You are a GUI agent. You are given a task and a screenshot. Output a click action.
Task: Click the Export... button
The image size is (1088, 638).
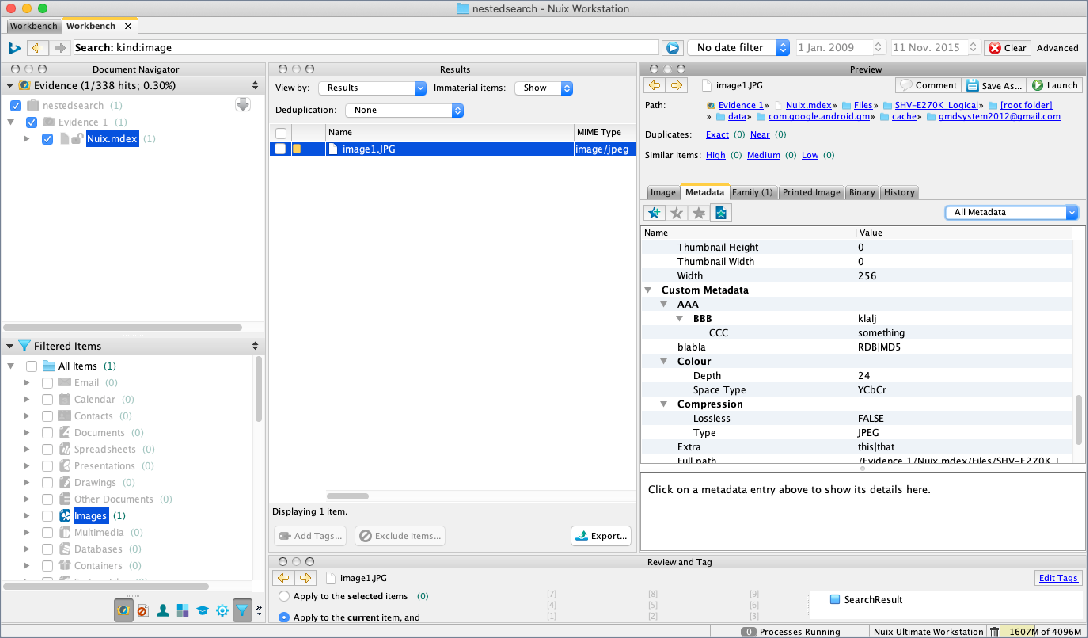602,536
